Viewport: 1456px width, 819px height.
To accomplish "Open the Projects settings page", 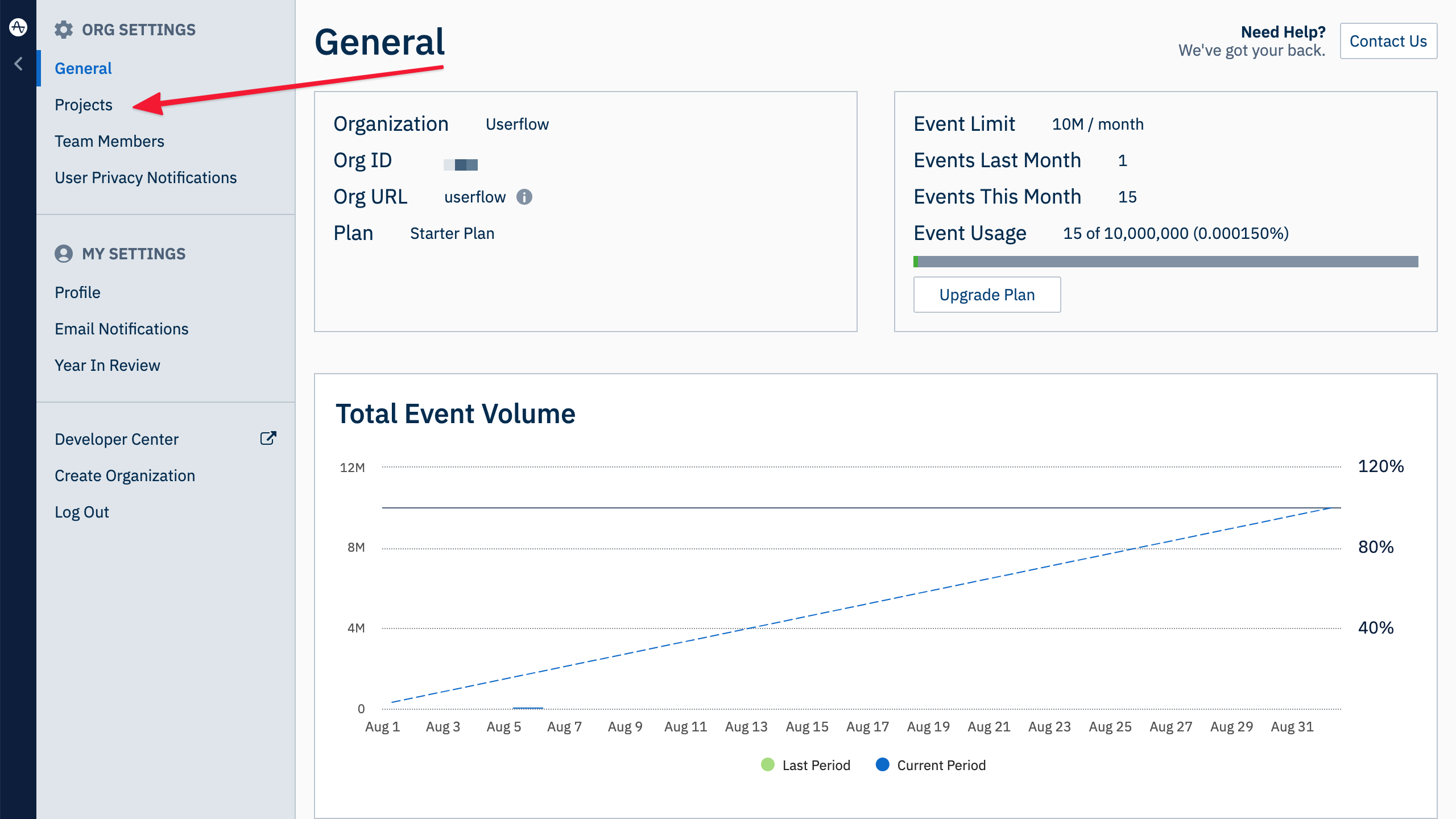I will [84, 105].
